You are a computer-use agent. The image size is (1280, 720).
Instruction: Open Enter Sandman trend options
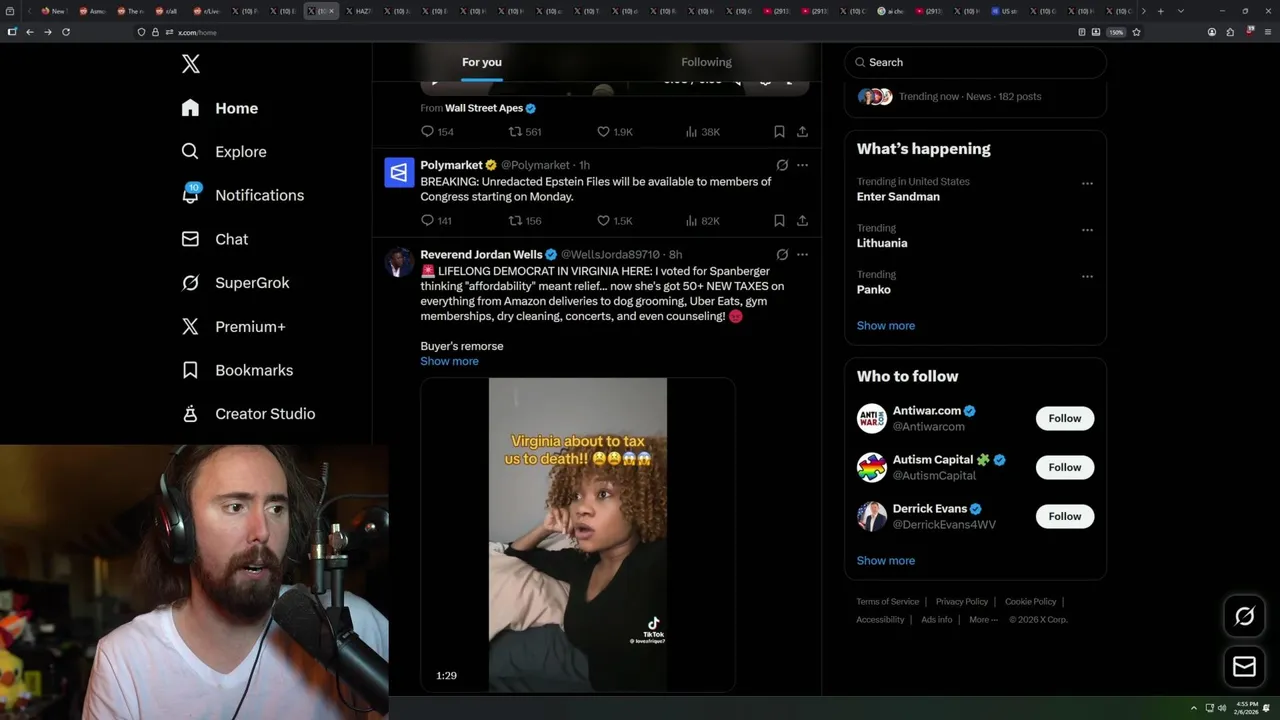pos(1087,184)
